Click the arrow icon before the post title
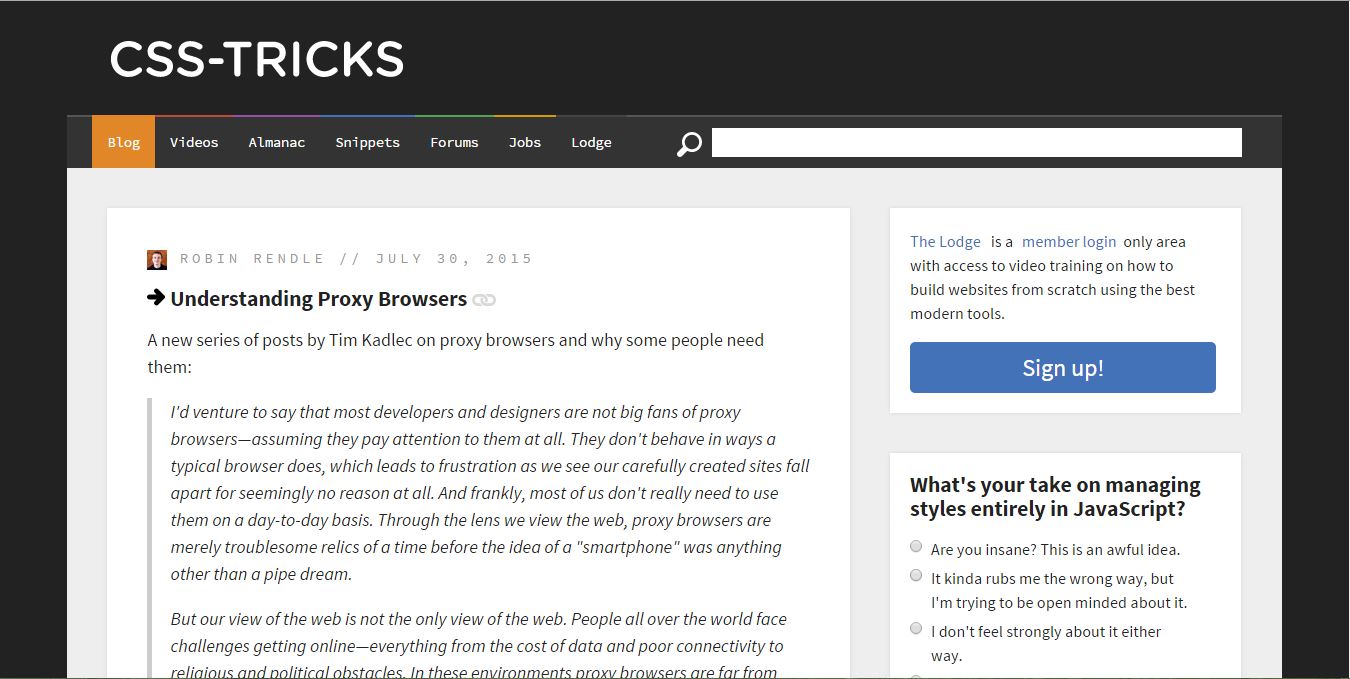 point(156,297)
